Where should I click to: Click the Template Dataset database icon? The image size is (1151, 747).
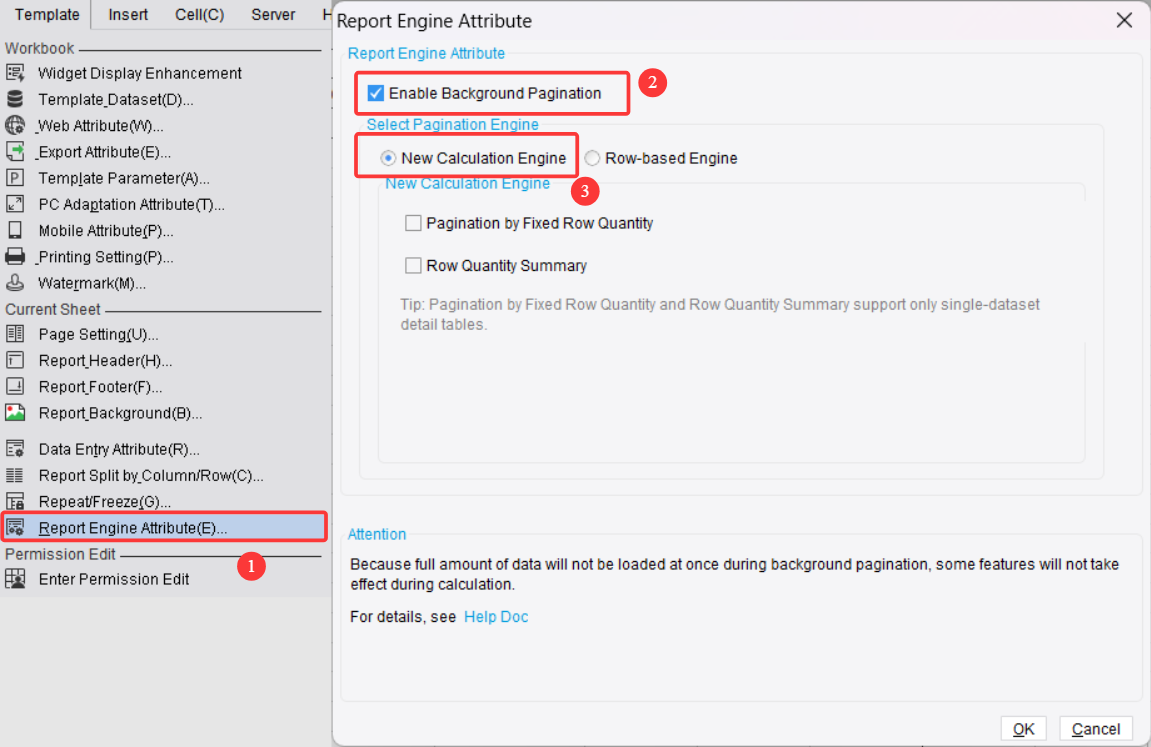tap(15, 99)
